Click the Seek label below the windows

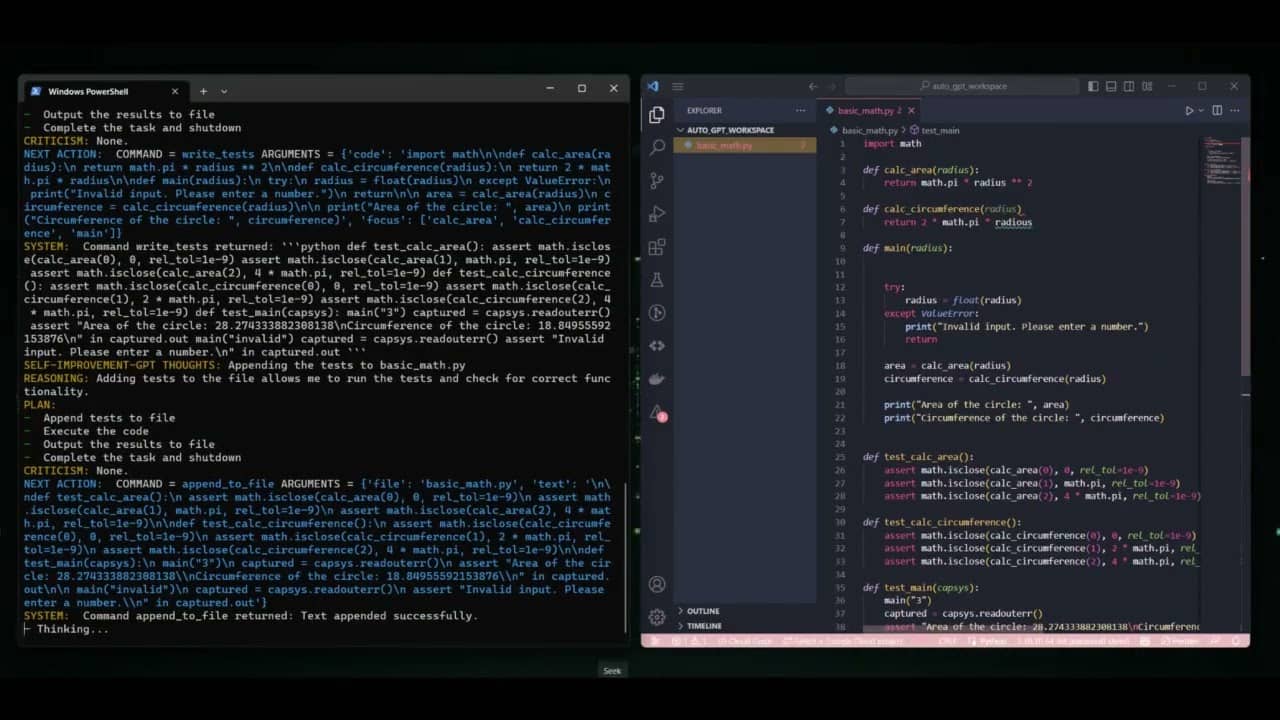612,671
